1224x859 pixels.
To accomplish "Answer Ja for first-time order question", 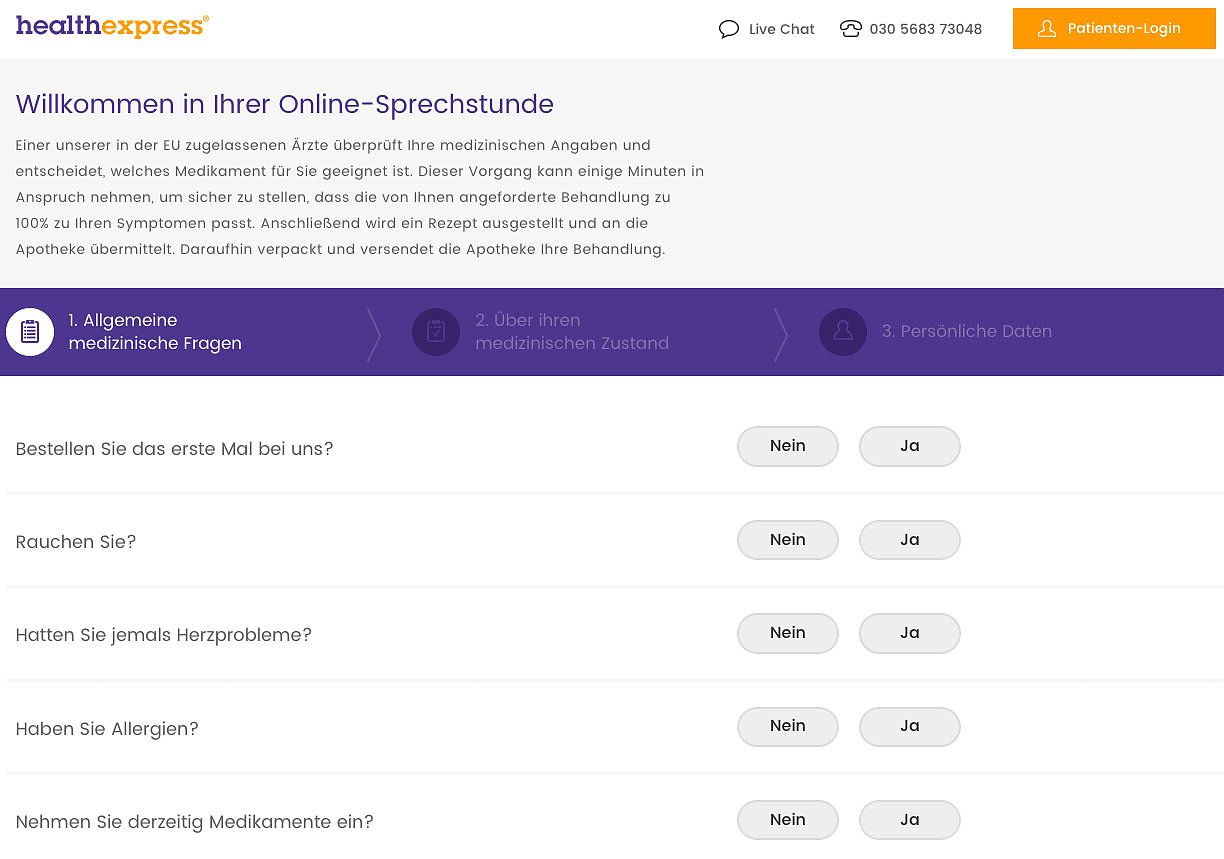I will [909, 446].
